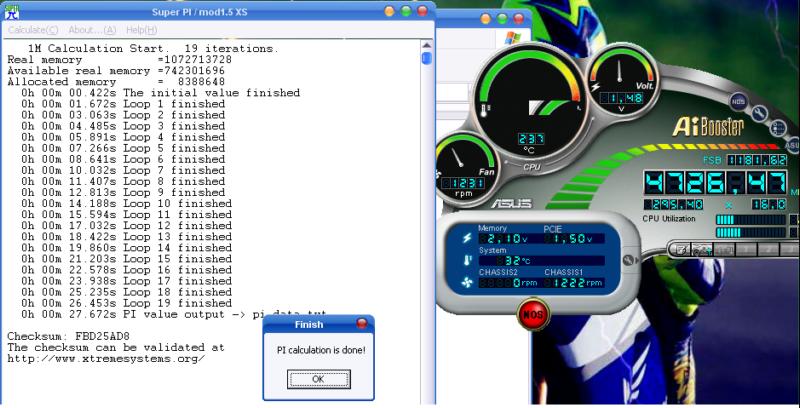
Task: Click the Allocated memory = 8388648 line
Action: click(116, 82)
